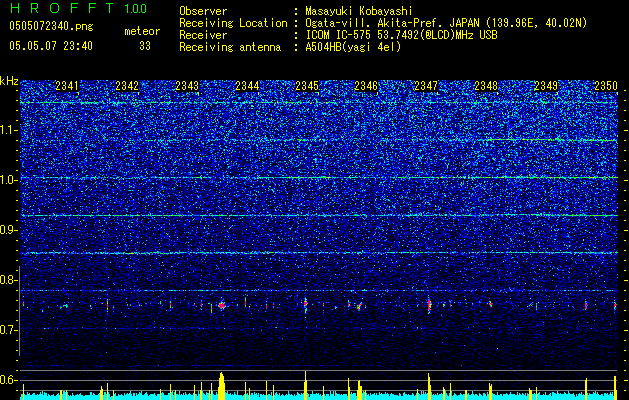The height and width of the screenshot is (400, 629).
Task: Click the meteor label
Action: pos(142,31)
